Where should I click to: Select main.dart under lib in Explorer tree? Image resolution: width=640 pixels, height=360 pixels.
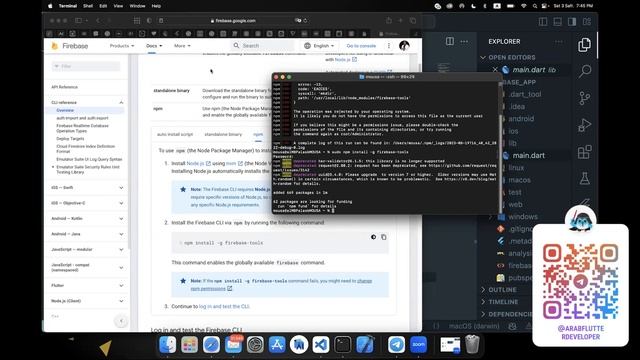pos(529,156)
